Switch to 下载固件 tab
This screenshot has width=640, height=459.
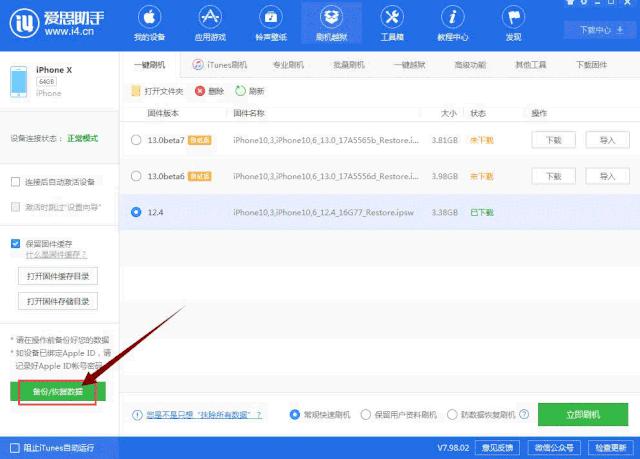click(591, 65)
